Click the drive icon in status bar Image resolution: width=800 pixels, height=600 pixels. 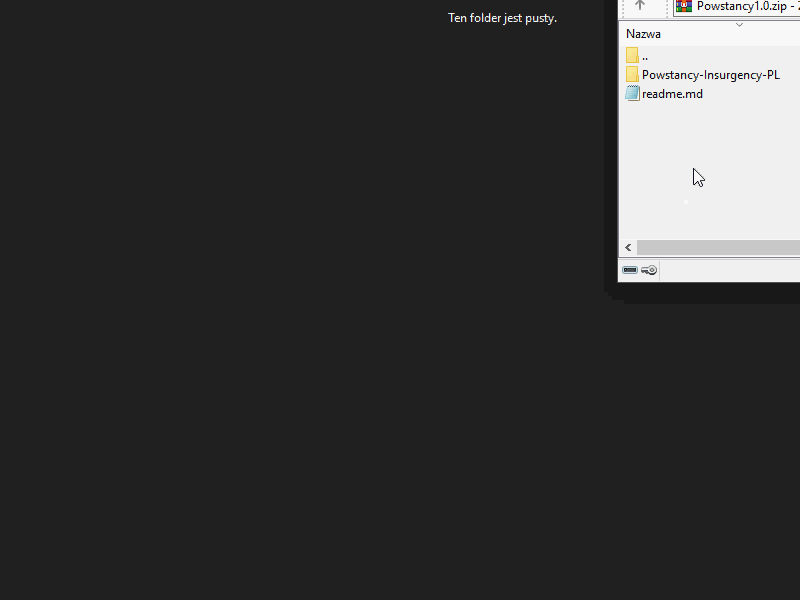pyautogui.click(x=630, y=270)
